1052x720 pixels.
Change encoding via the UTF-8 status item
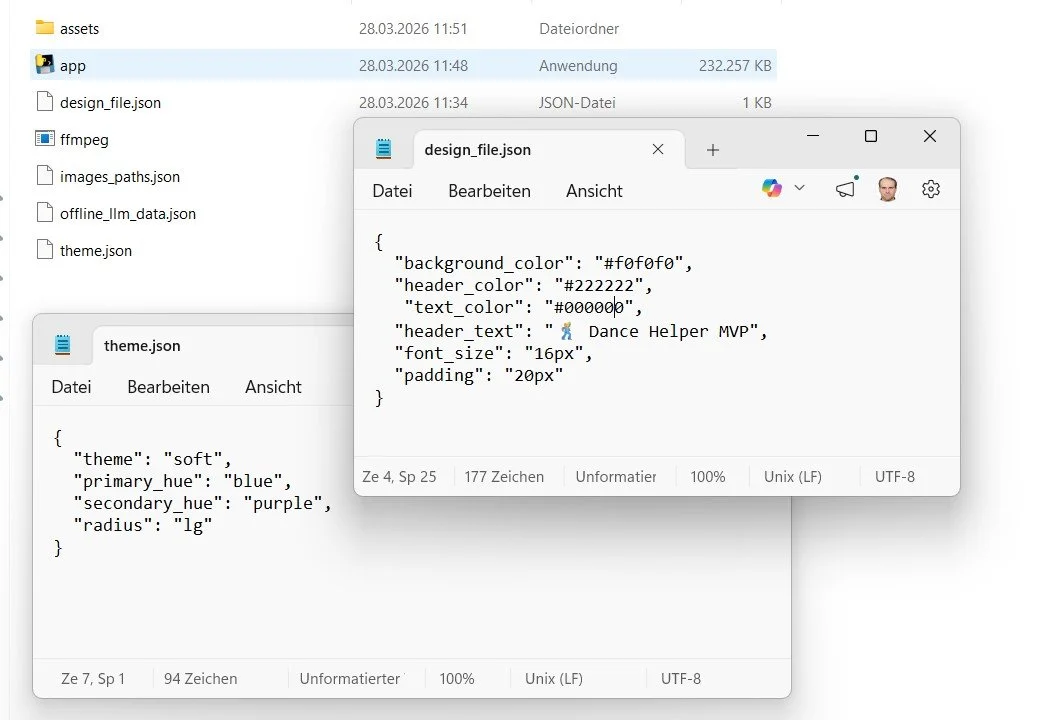[x=895, y=477]
